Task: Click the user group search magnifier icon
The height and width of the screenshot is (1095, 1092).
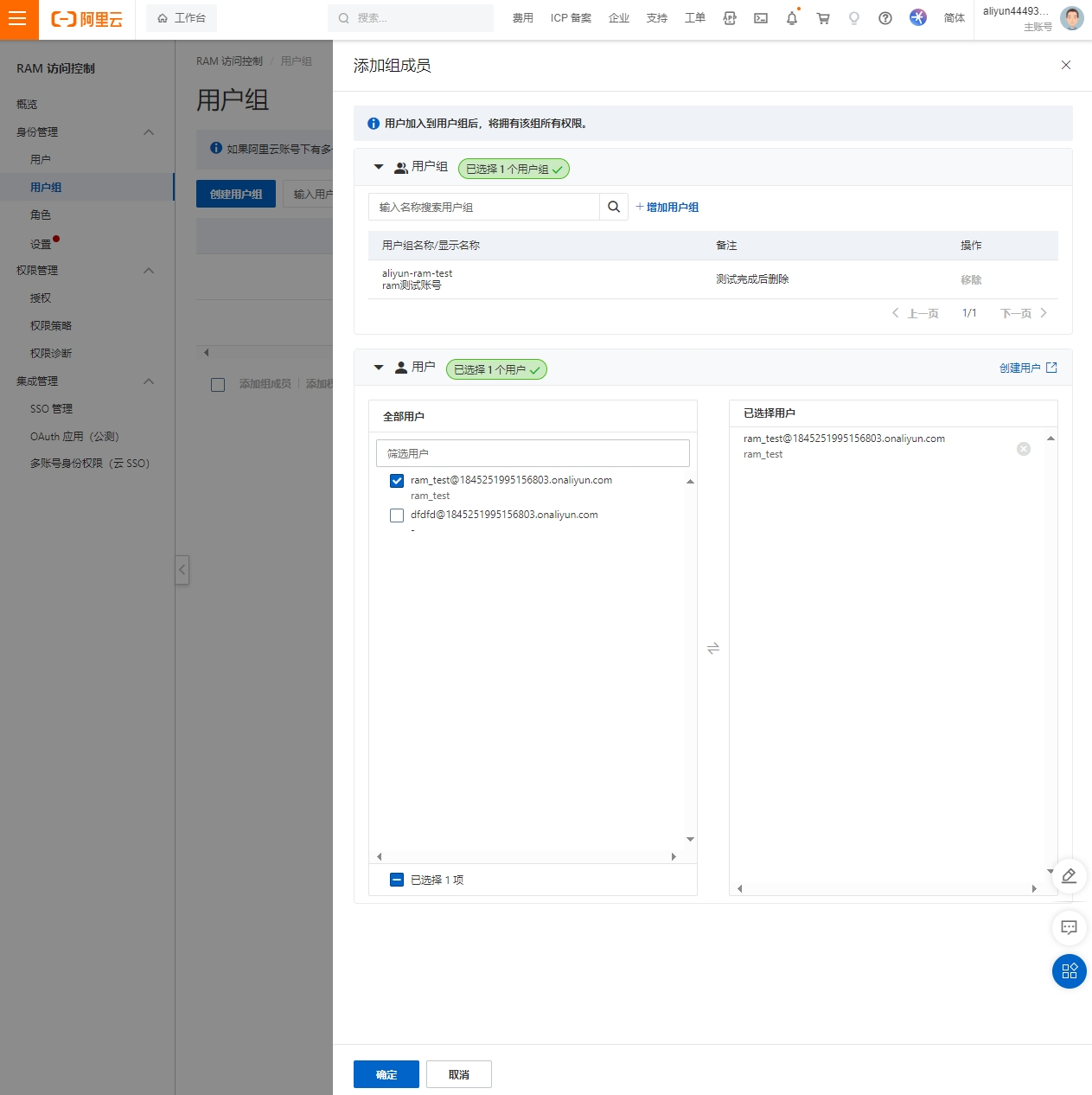Action: pyautogui.click(x=614, y=207)
